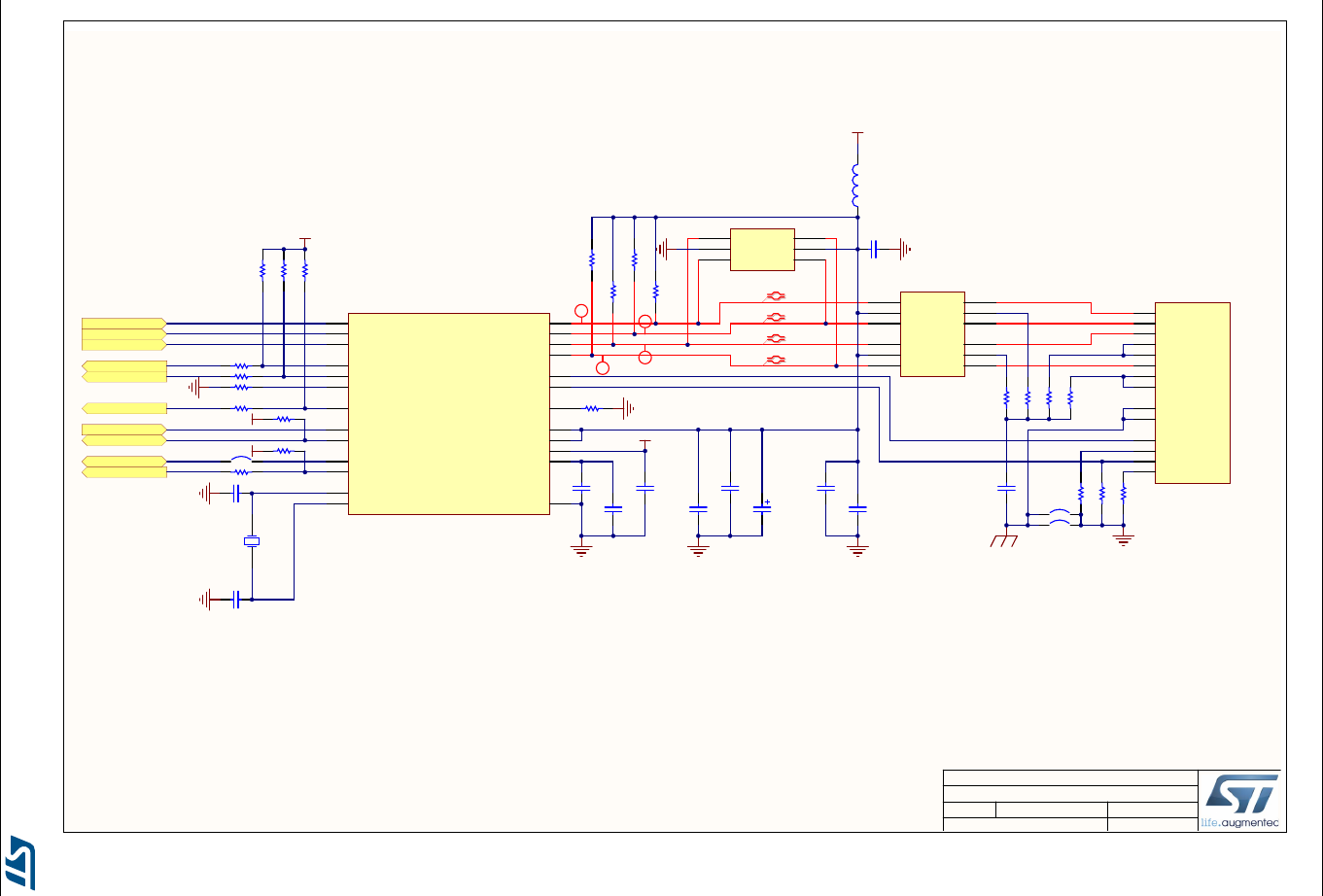Screen dimensions: 1323x896
Task: Select the capacitor directly above the crystal
Action: tap(236, 494)
